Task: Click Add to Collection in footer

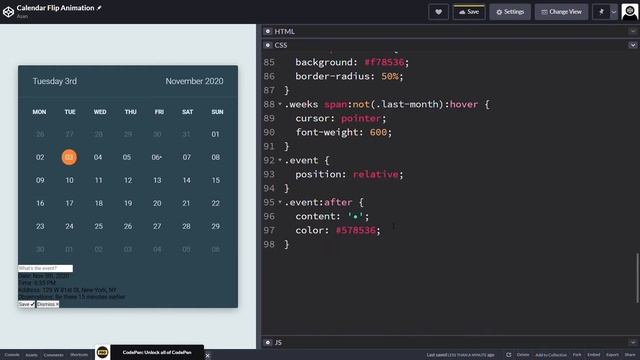Action: tap(550, 355)
